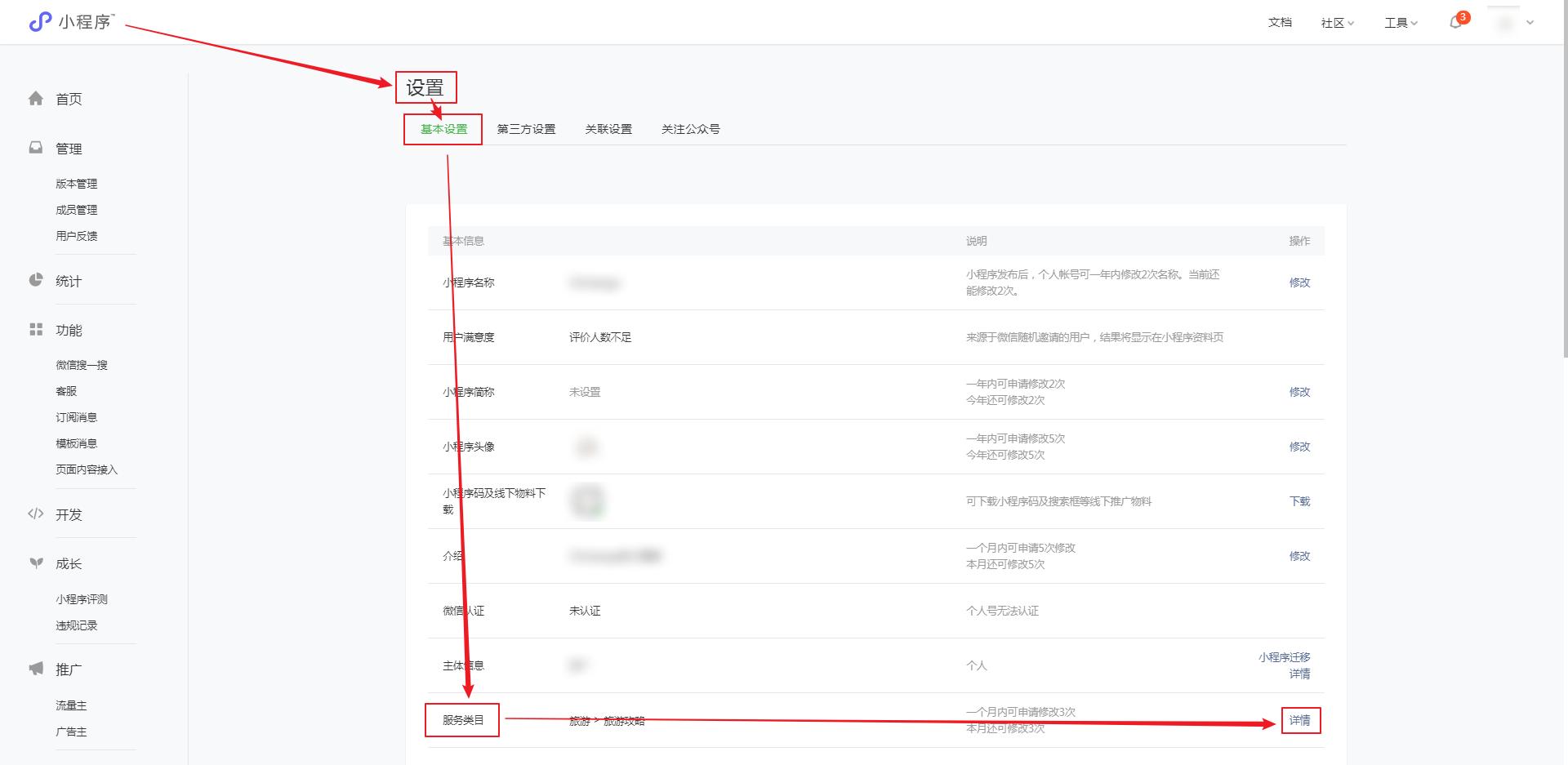Click the code icon beside 开发

[x=36, y=514]
